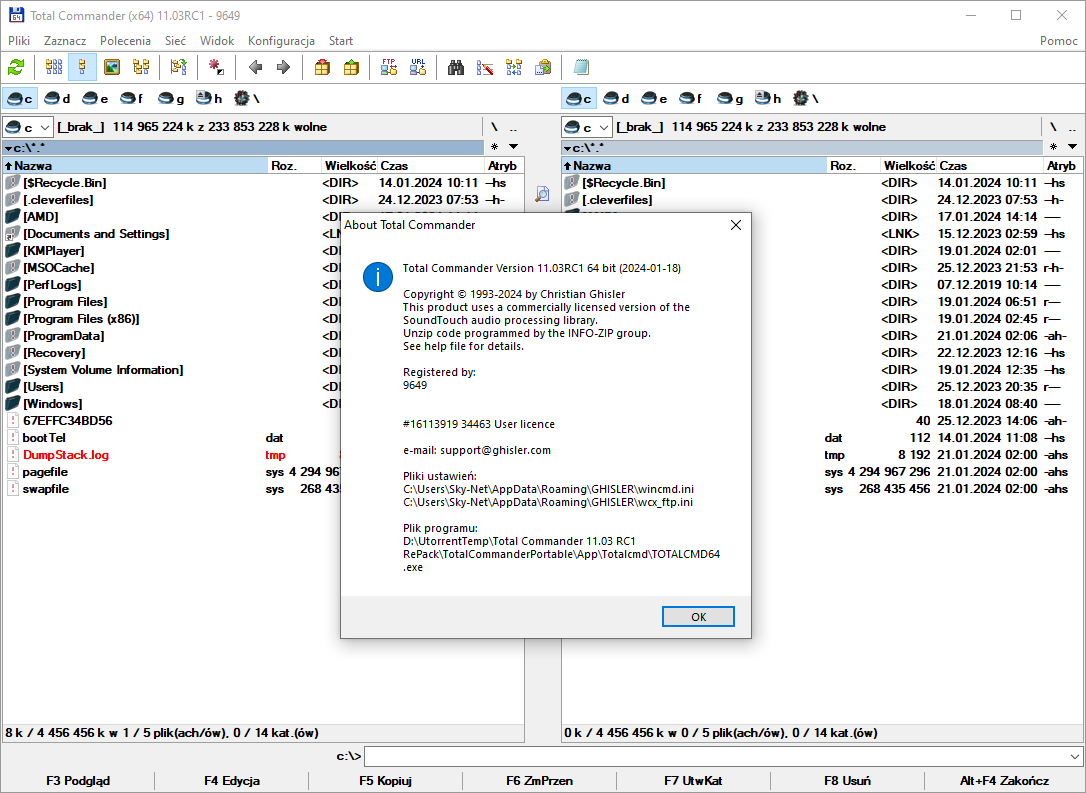This screenshot has width=1086, height=793.
Task: Select DumpStack.log file in left panel
Action: (x=66, y=455)
